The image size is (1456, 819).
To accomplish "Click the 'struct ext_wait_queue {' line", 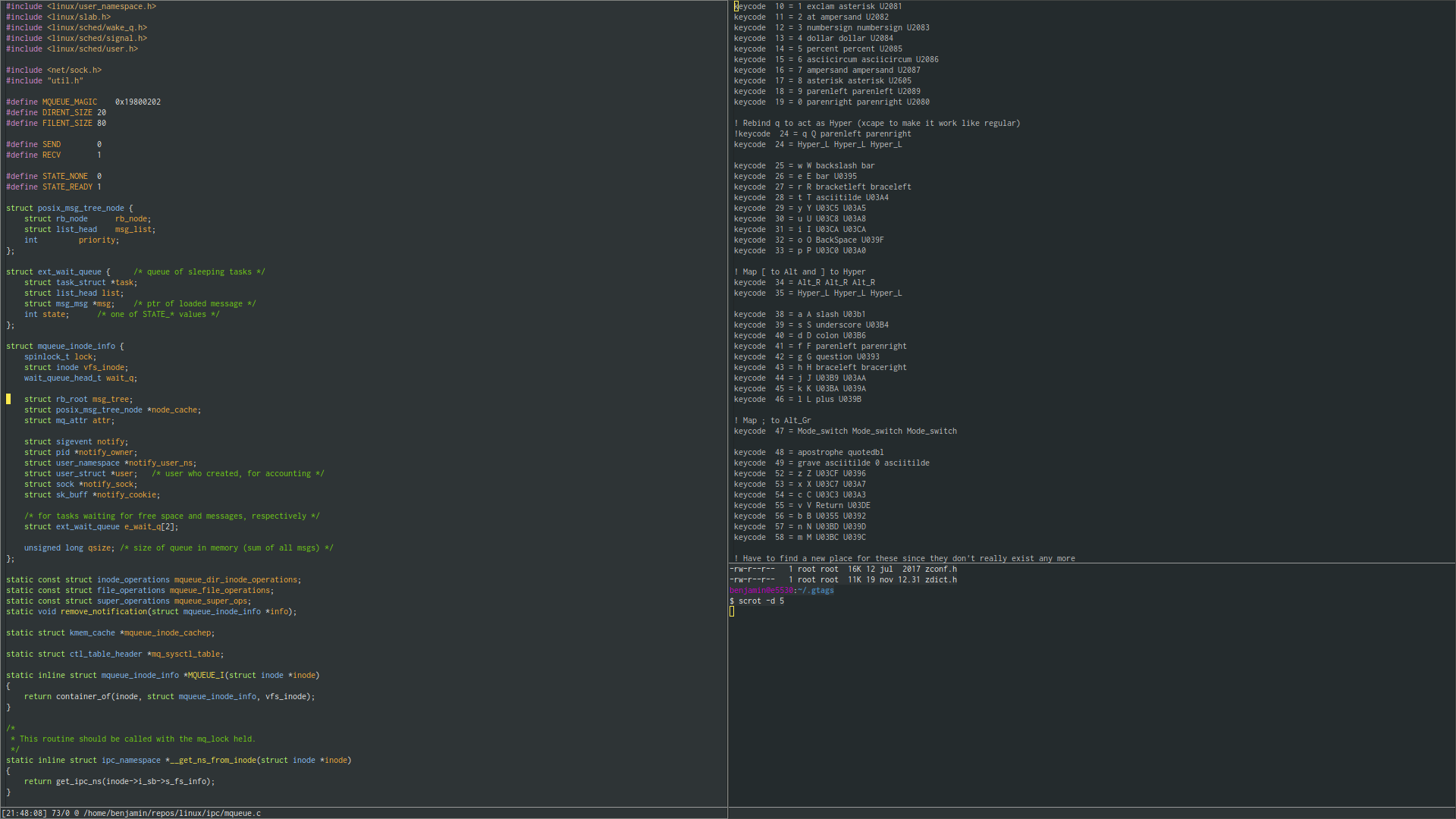I will click(58, 271).
